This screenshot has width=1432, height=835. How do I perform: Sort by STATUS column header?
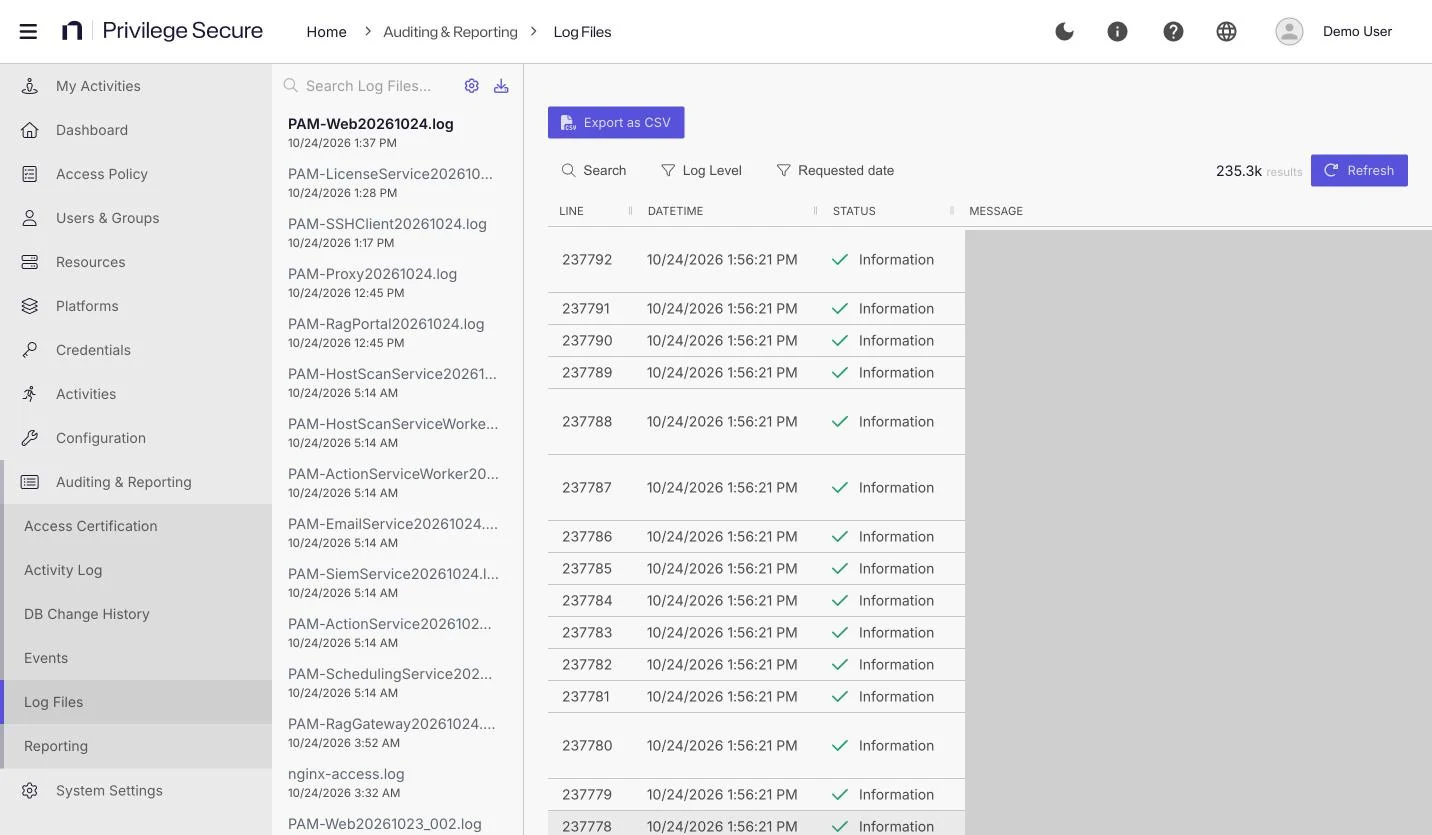pyautogui.click(x=854, y=211)
